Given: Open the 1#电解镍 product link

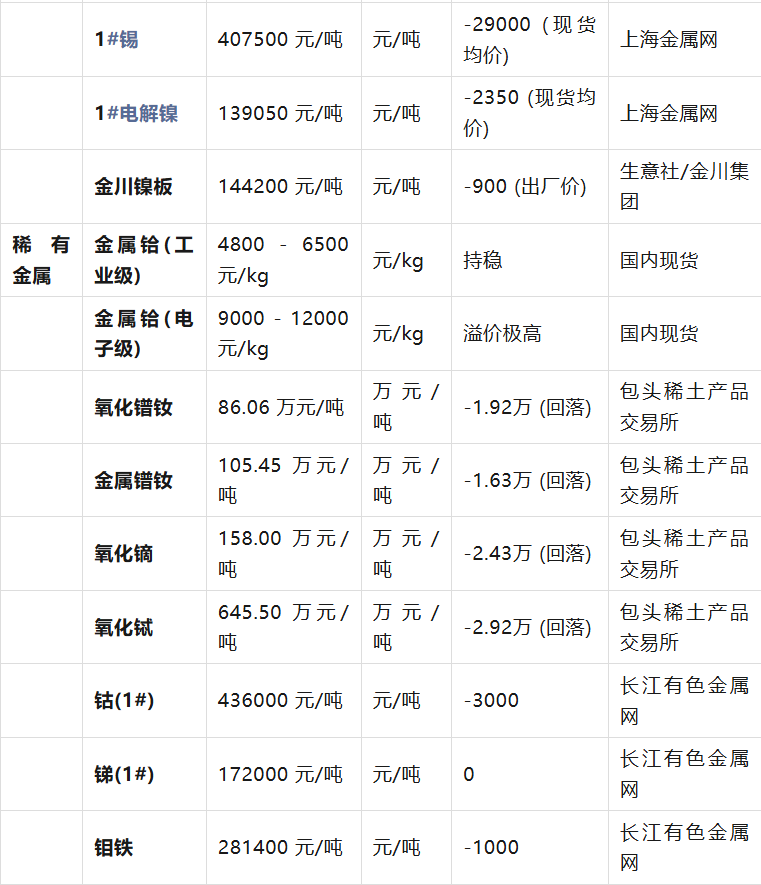Looking at the screenshot, I should [136, 113].
